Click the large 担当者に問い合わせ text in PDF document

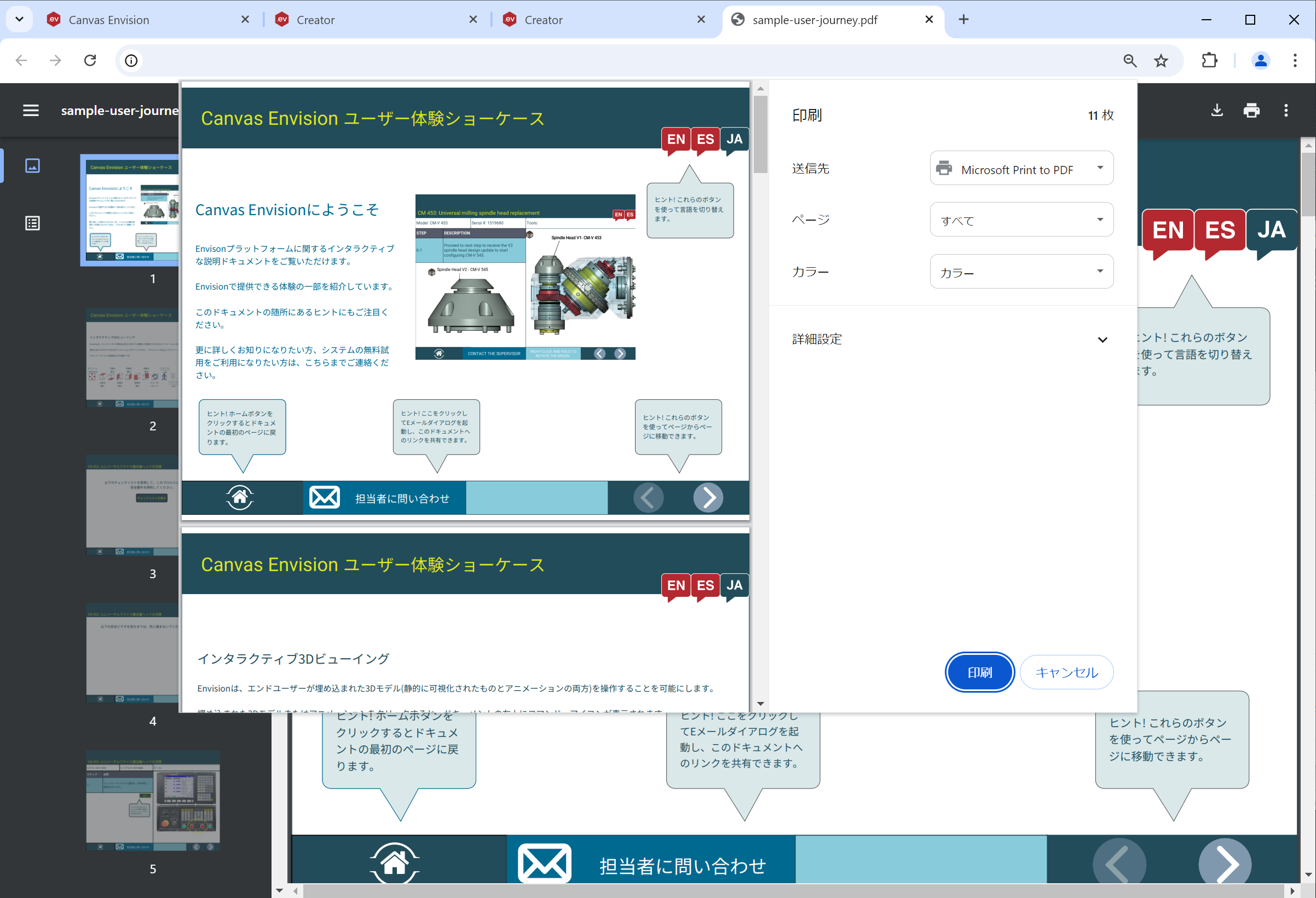click(x=682, y=866)
